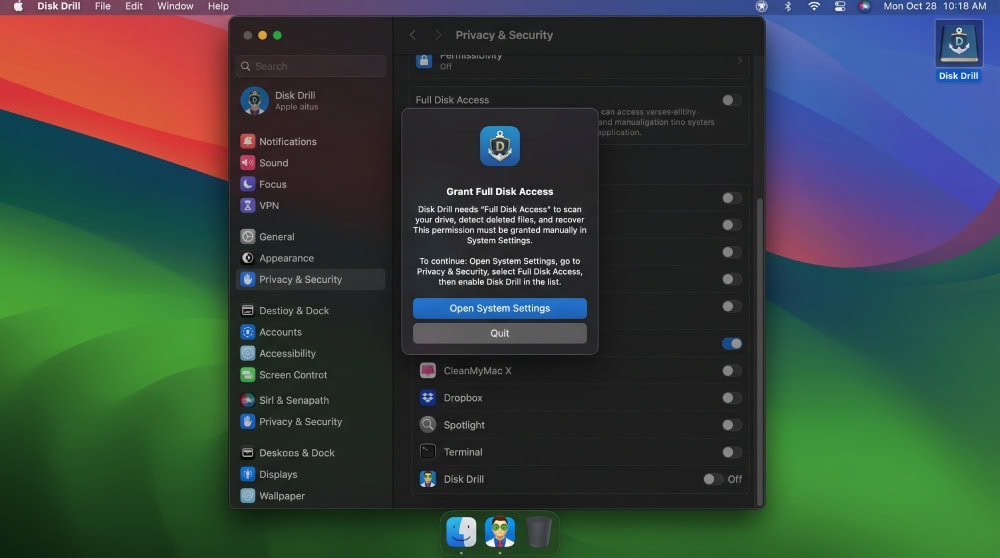Open the Help menu
1000x558 pixels.
coord(218,6)
